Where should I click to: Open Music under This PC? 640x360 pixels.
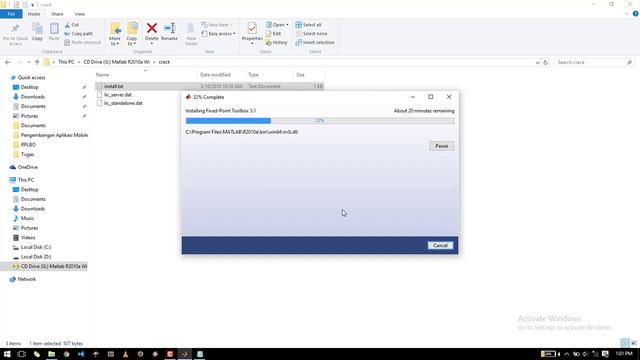pos(27,218)
